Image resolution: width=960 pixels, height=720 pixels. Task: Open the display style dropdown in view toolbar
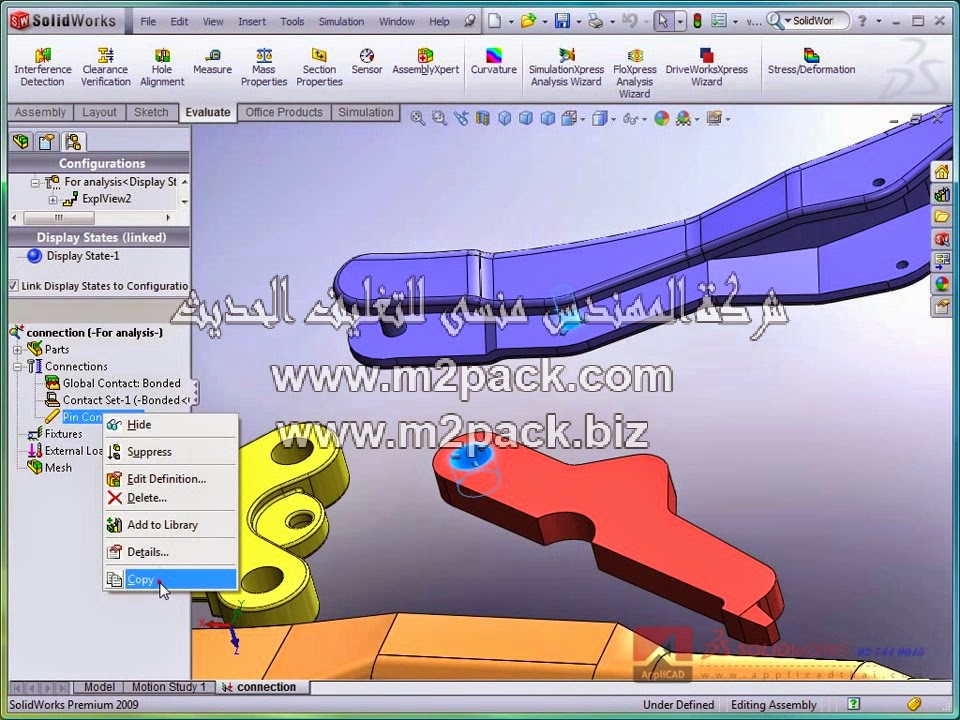click(613, 119)
